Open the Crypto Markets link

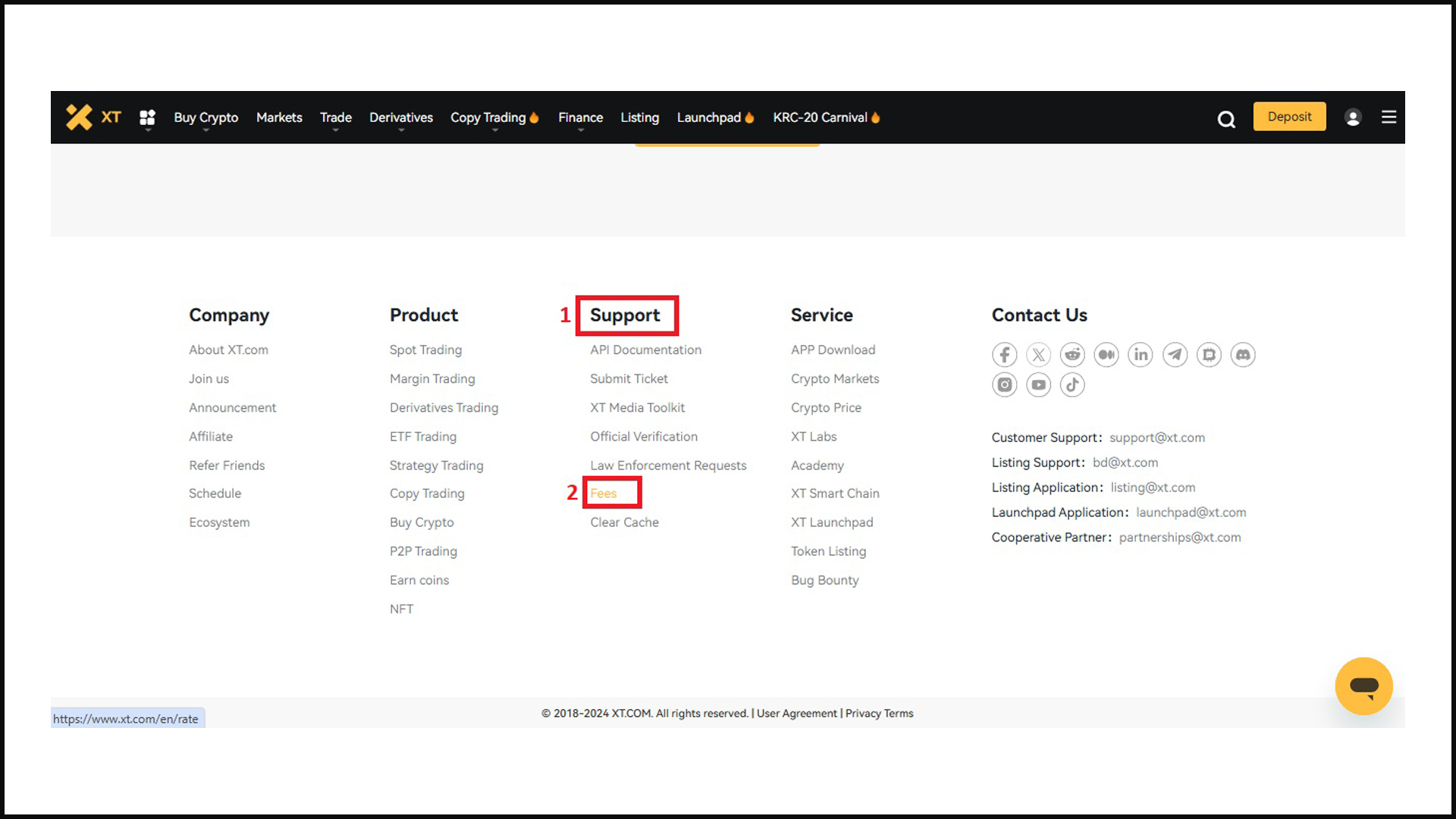coord(835,378)
